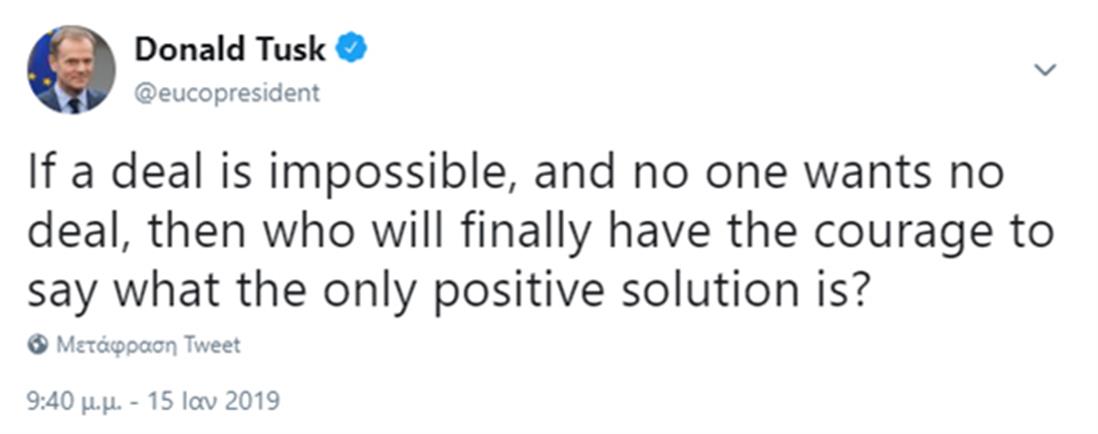Open the Donald Tusk display name link
This screenshot has height=434, width=1098.
230,48
